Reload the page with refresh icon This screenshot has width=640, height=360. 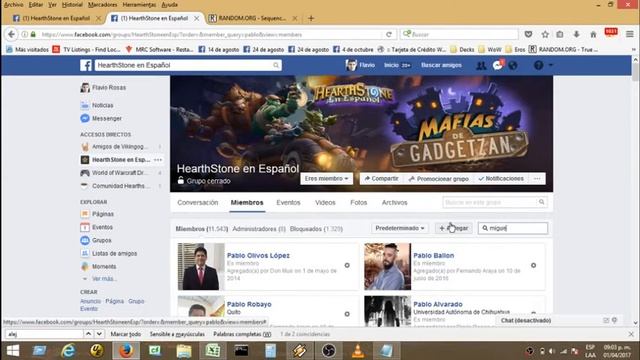[x=389, y=35]
